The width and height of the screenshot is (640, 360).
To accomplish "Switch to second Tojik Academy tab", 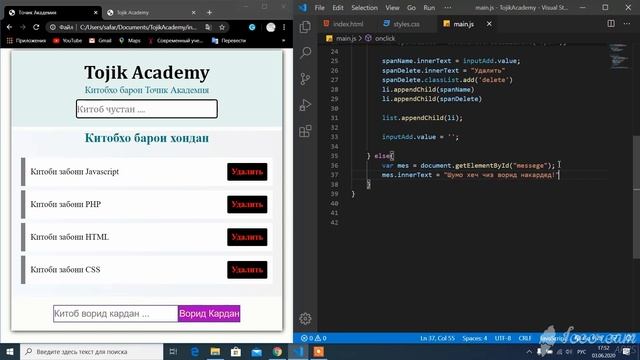I will tap(151, 13).
